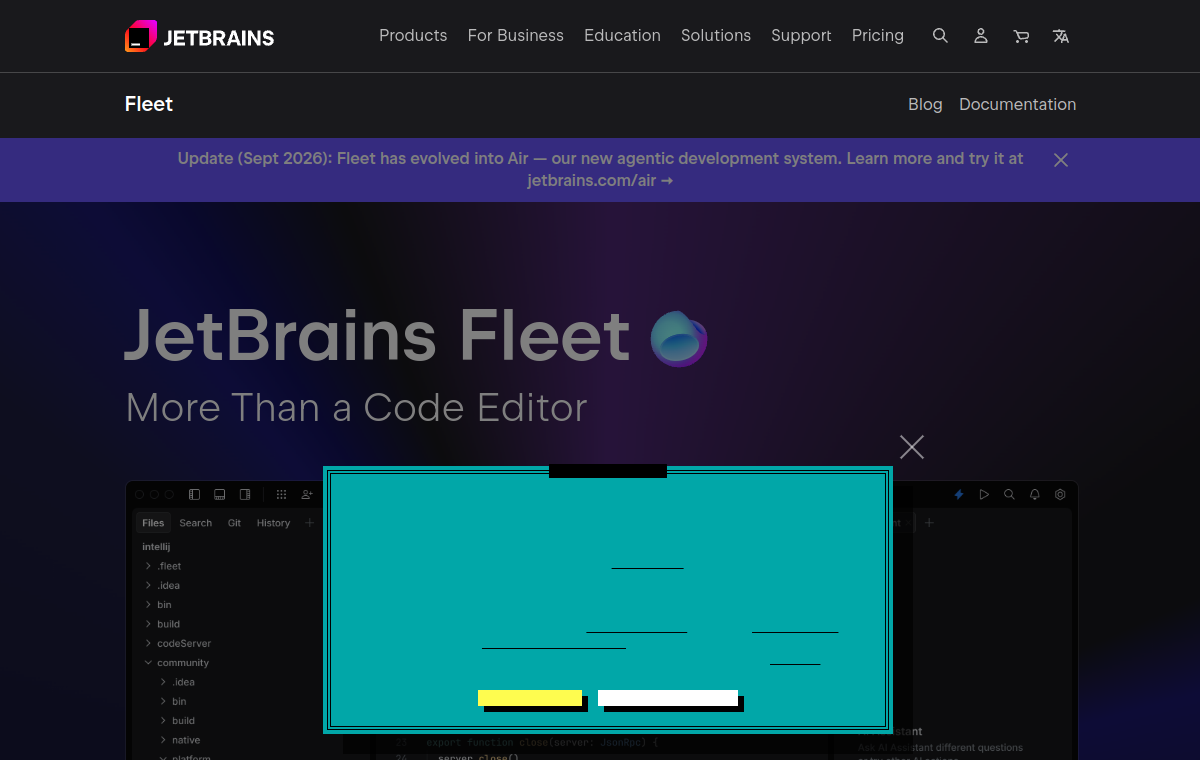This screenshot has width=1200, height=760.
Task: Click the Fleet title in subheader
Action: click(x=149, y=104)
